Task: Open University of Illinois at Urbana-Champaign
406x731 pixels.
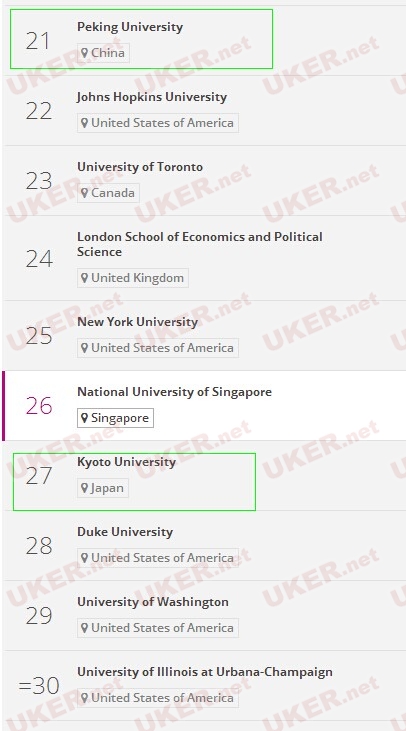Action: coord(205,672)
